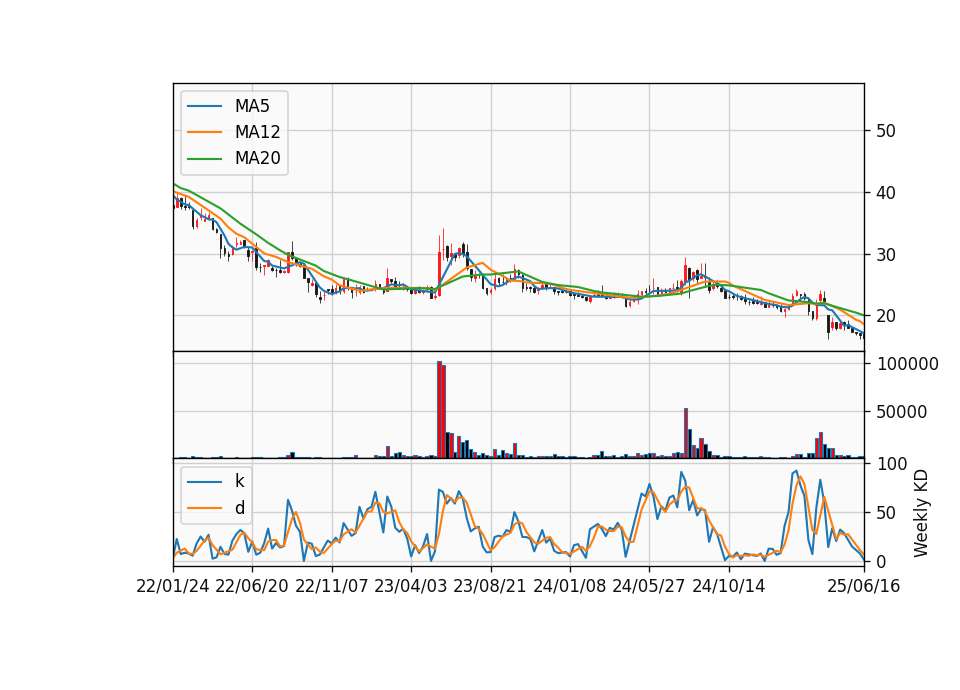The width and height of the screenshot is (960, 690).
Task: Click the Weekly KD axis title
Action: click(921, 514)
